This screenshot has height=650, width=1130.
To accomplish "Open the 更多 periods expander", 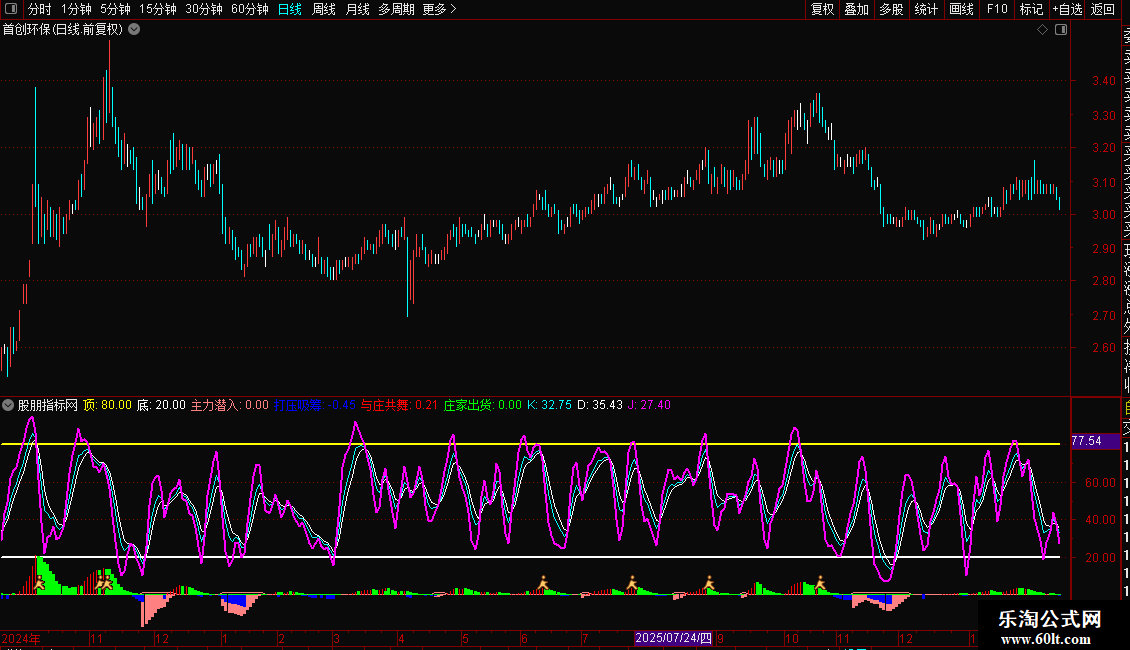I will coord(439,9).
